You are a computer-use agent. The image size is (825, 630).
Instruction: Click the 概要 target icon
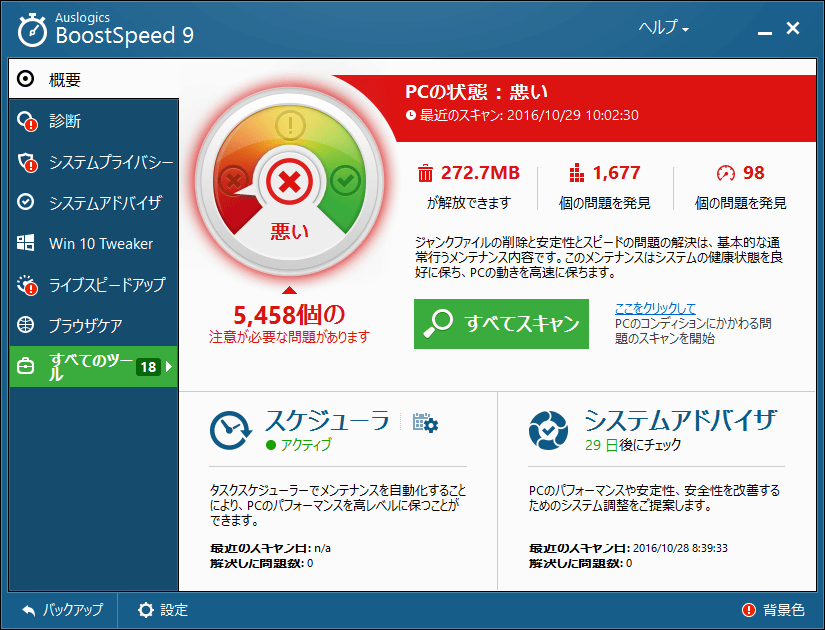(25, 79)
